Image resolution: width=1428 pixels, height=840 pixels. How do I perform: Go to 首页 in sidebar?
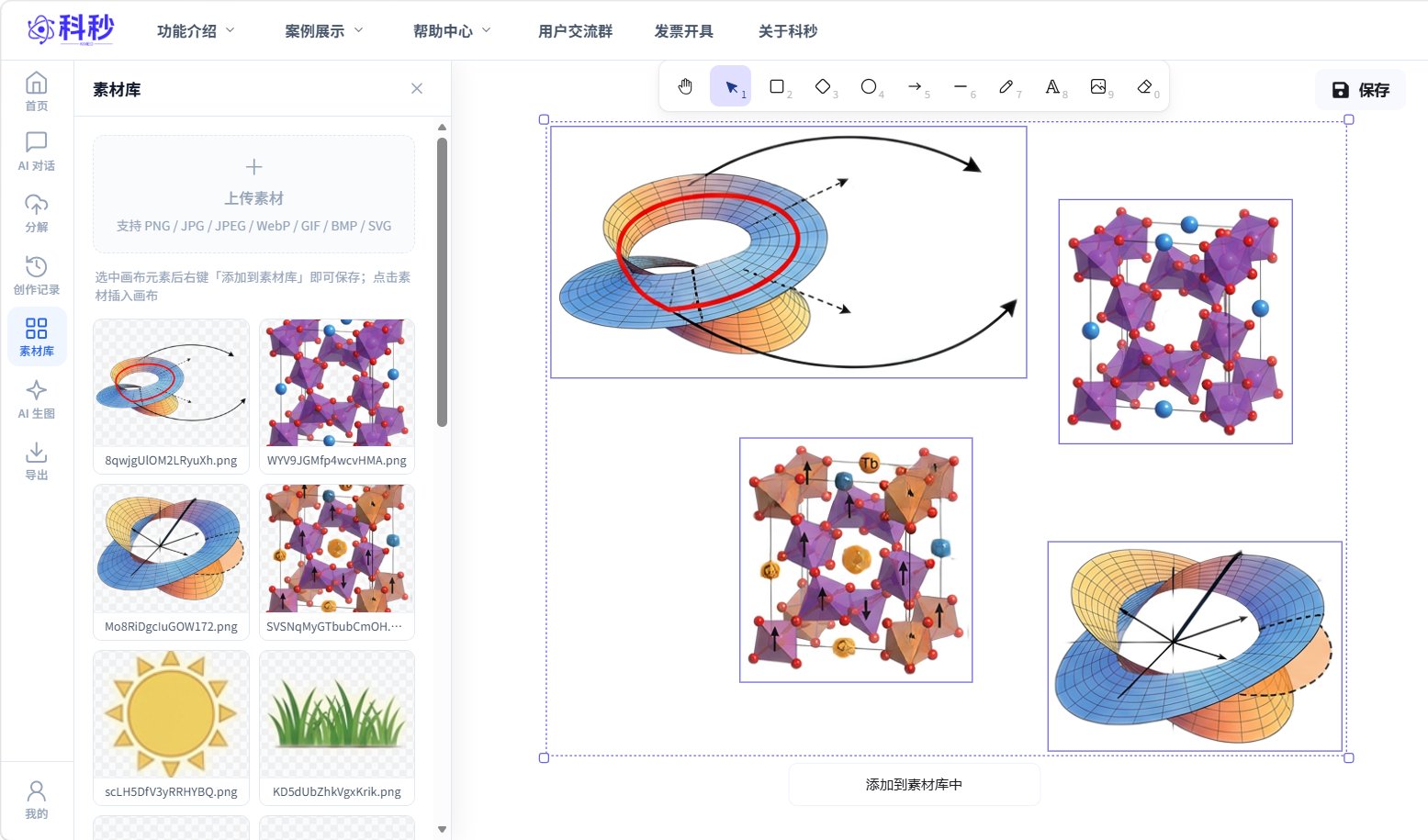pyautogui.click(x=37, y=92)
